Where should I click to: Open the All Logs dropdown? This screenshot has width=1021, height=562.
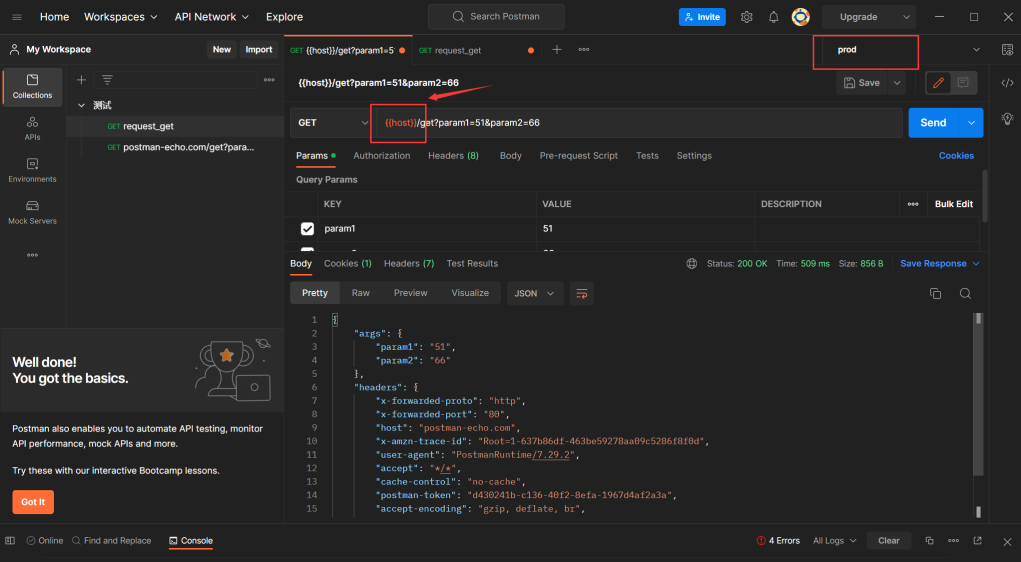pyautogui.click(x=834, y=541)
